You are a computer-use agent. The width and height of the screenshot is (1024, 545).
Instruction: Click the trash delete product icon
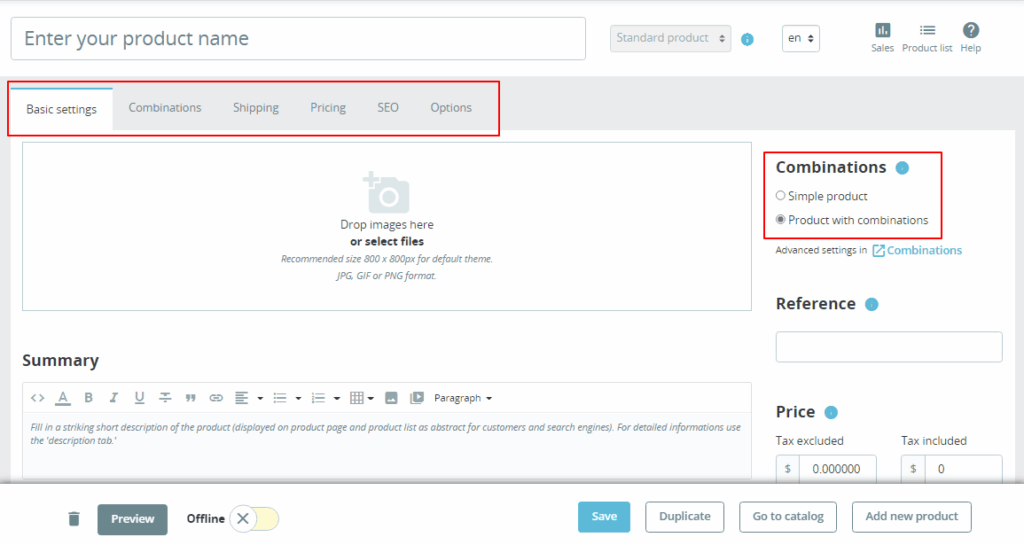coord(74,518)
